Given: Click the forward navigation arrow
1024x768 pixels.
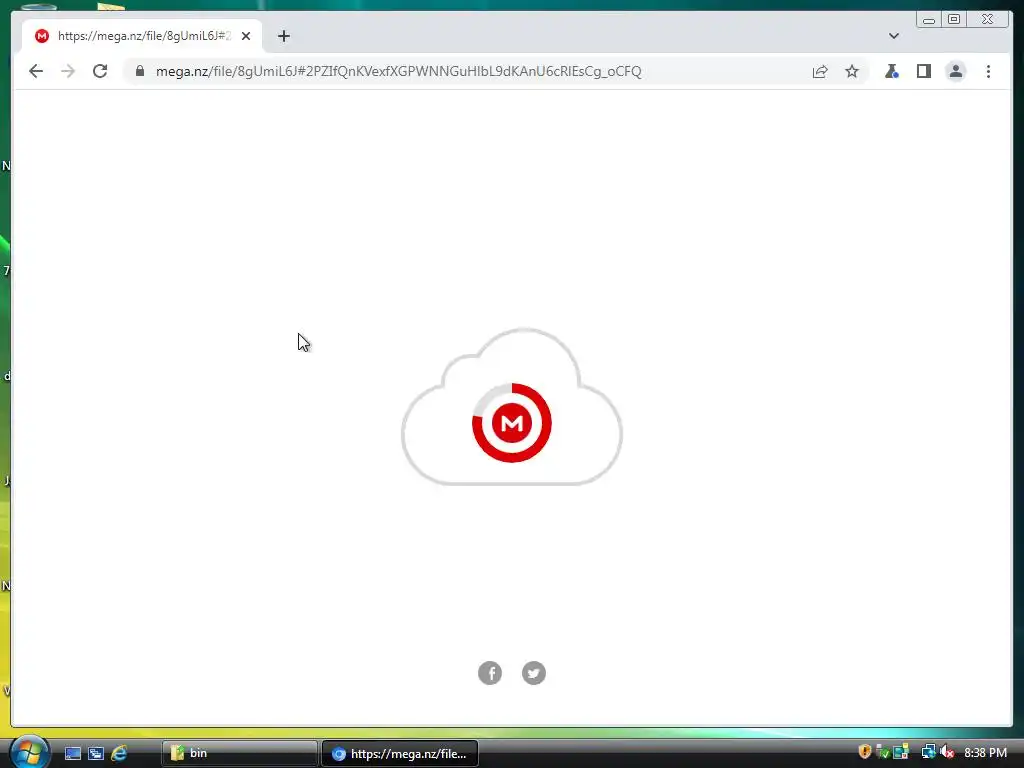Looking at the screenshot, I should [68, 71].
